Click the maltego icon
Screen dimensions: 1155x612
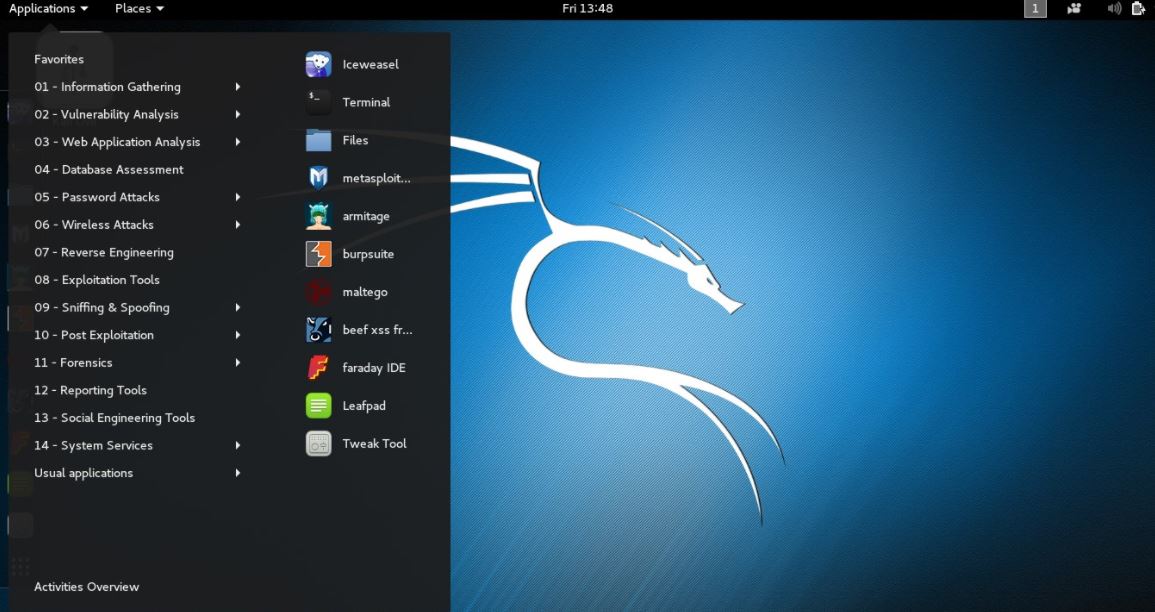pyautogui.click(x=318, y=293)
